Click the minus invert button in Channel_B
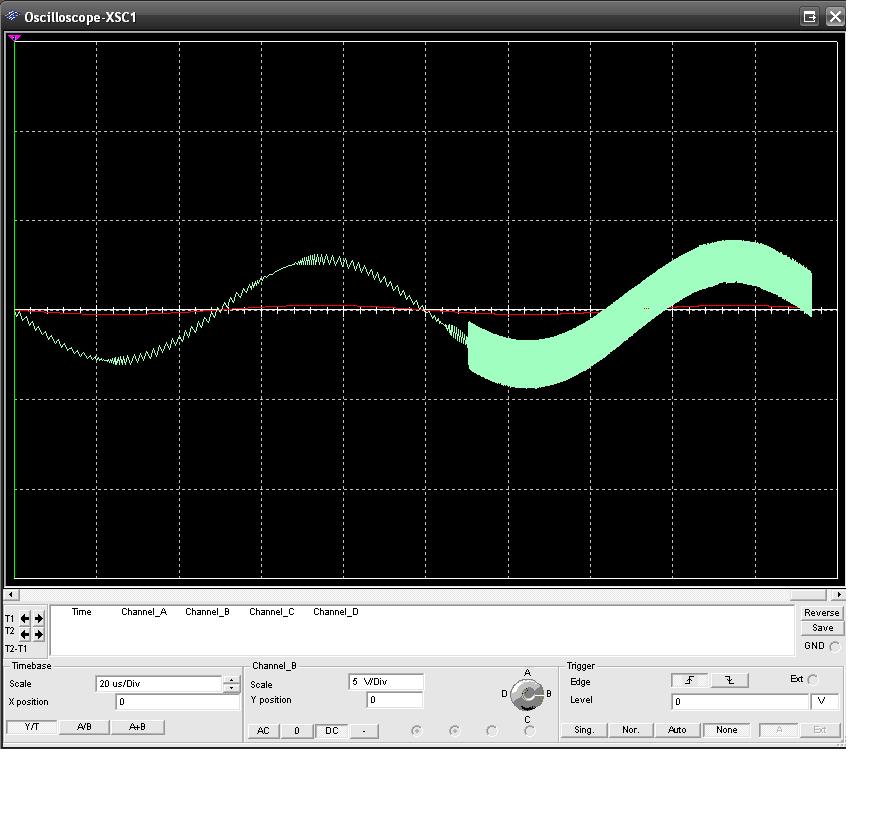 [x=364, y=731]
